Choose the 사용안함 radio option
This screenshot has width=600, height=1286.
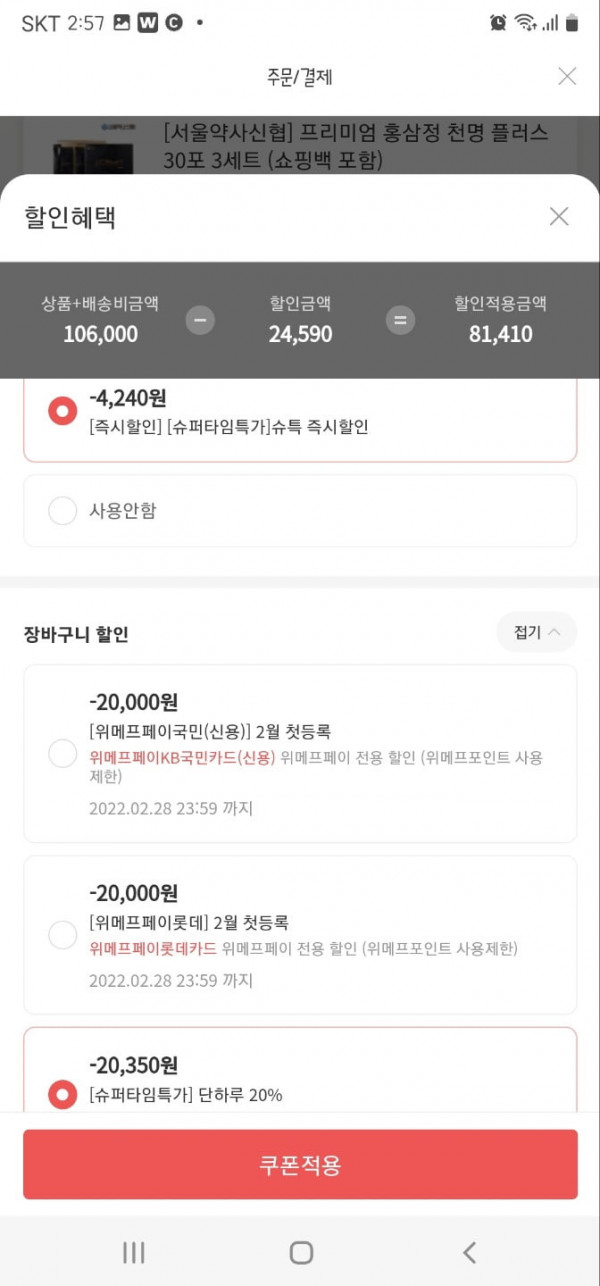[x=62, y=511]
